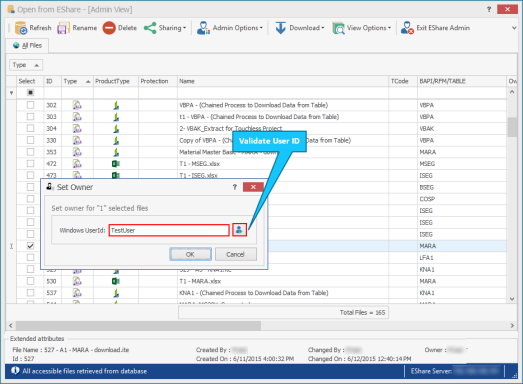Check the box for file 303

tap(30, 117)
